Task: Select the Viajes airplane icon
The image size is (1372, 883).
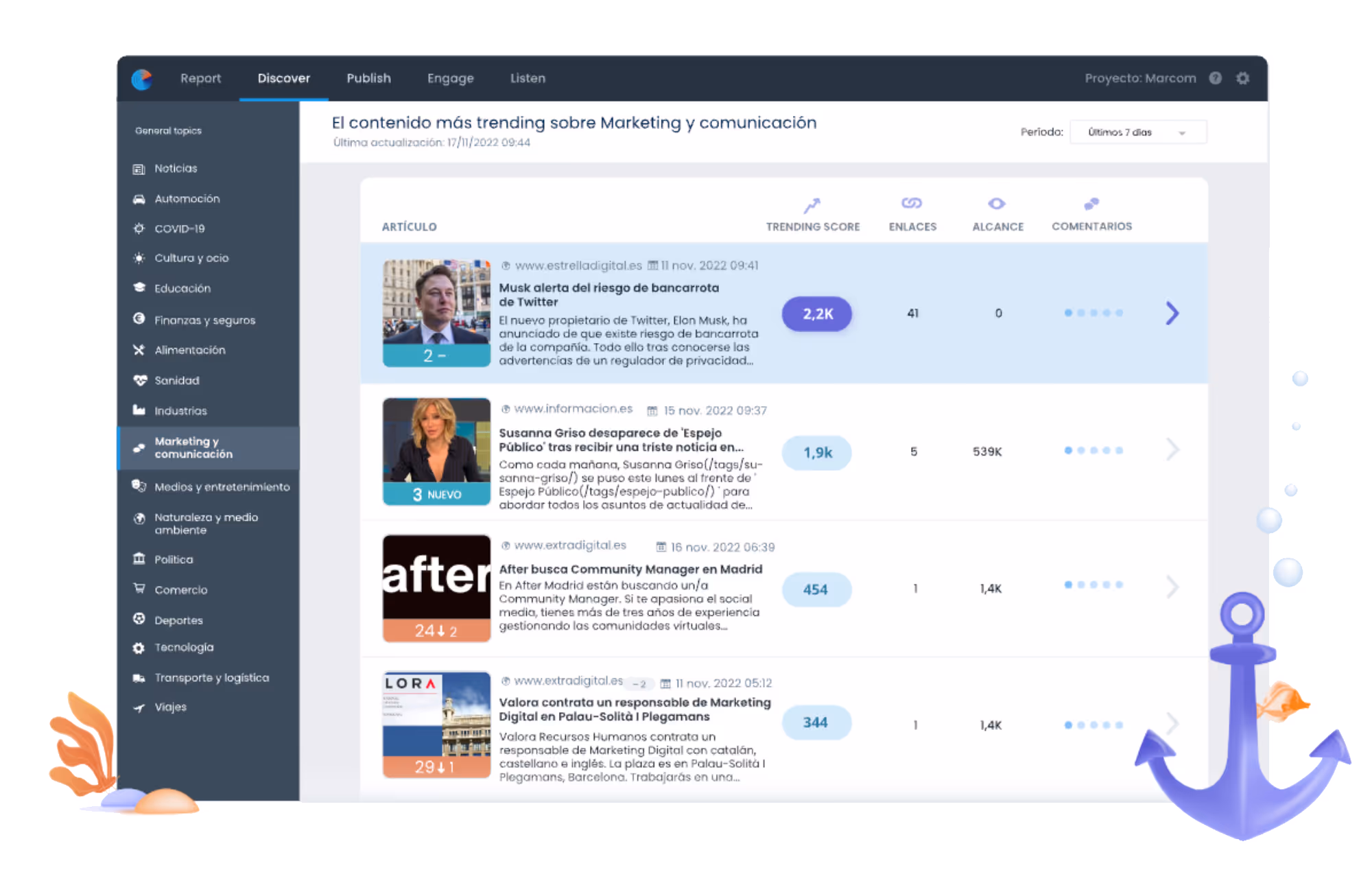Action: 139,707
